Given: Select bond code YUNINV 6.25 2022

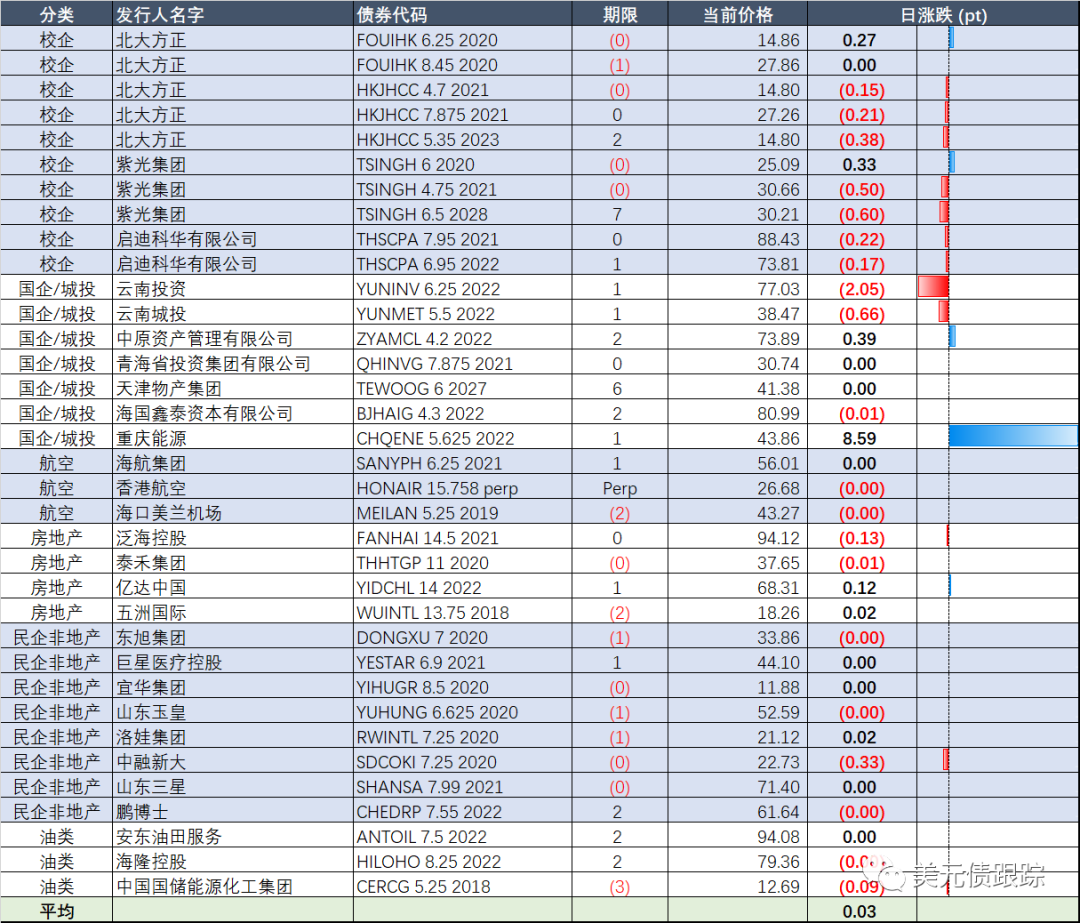Looking at the screenshot, I should click(x=428, y=289).
